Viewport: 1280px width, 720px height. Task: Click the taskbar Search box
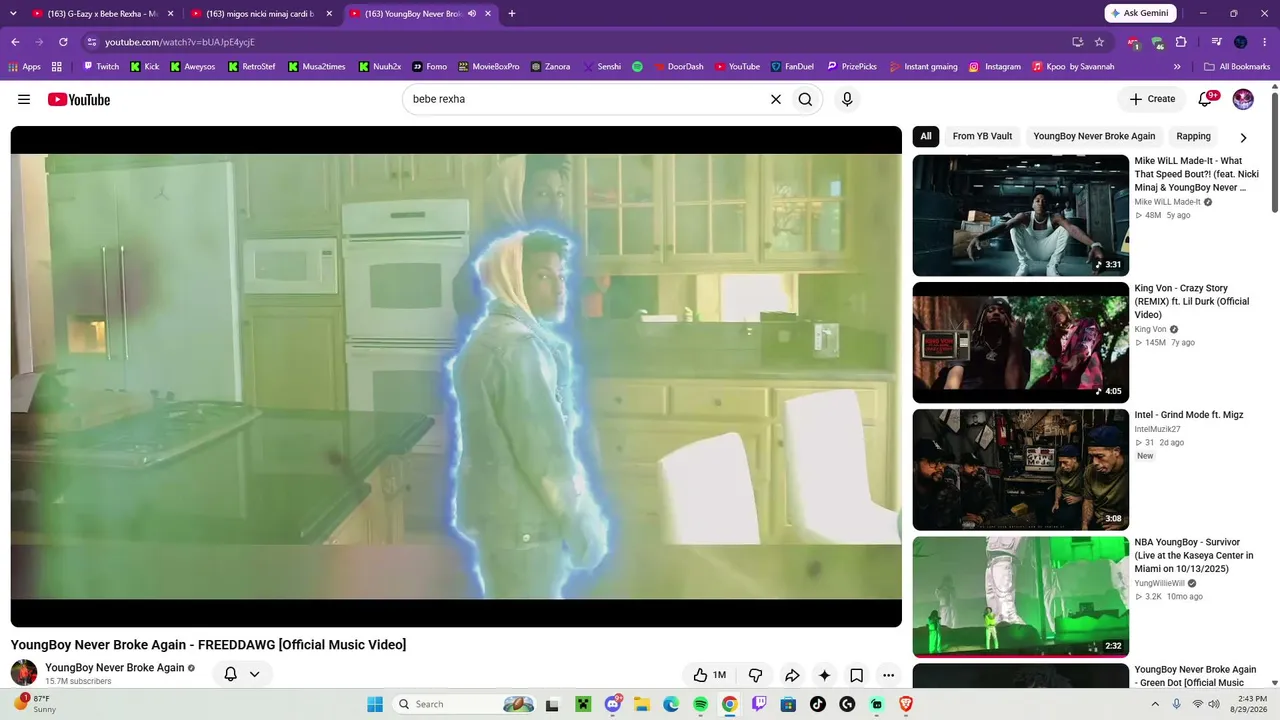pos(465,704)
